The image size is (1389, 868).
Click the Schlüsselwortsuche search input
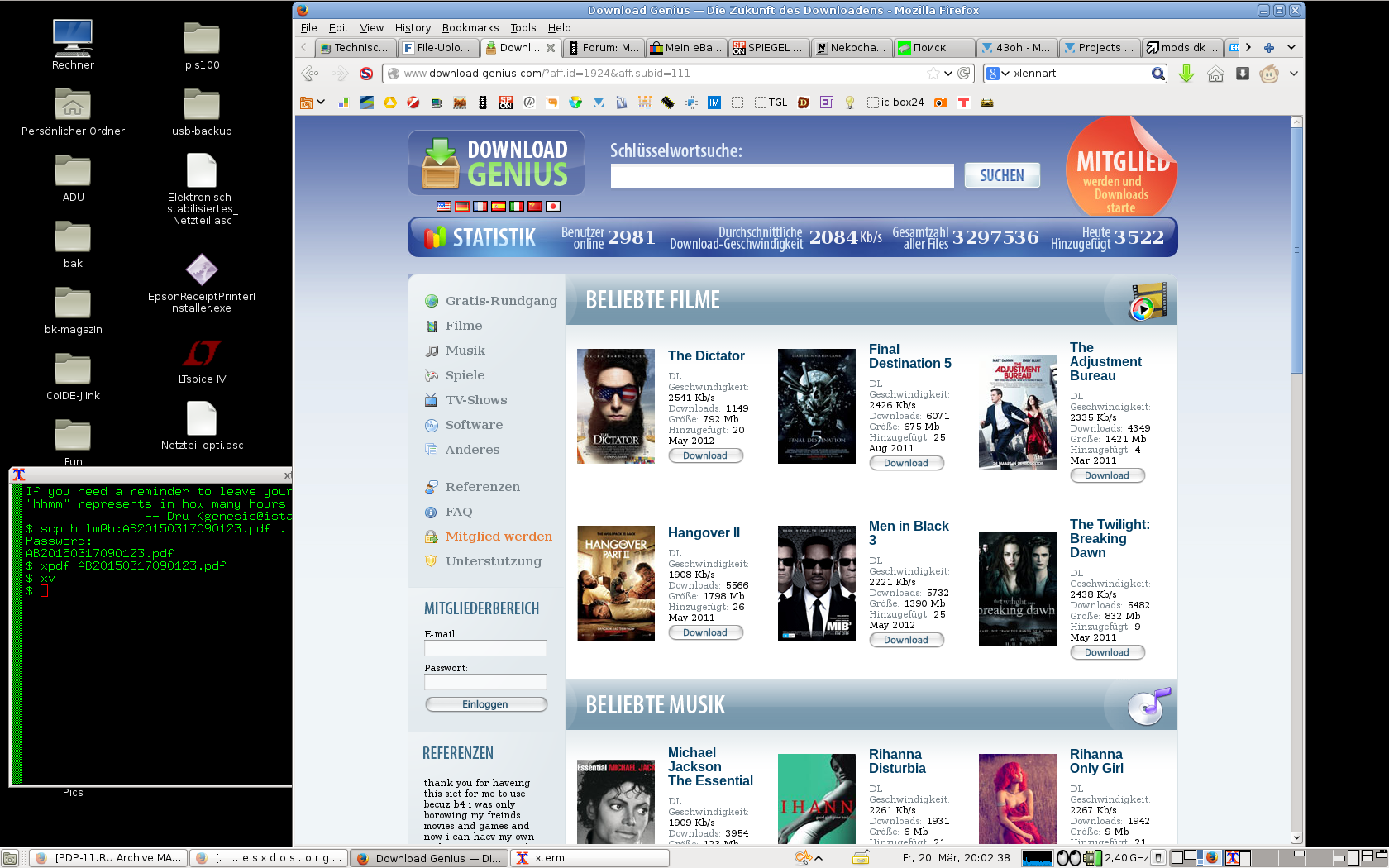[x=782, y=176]
